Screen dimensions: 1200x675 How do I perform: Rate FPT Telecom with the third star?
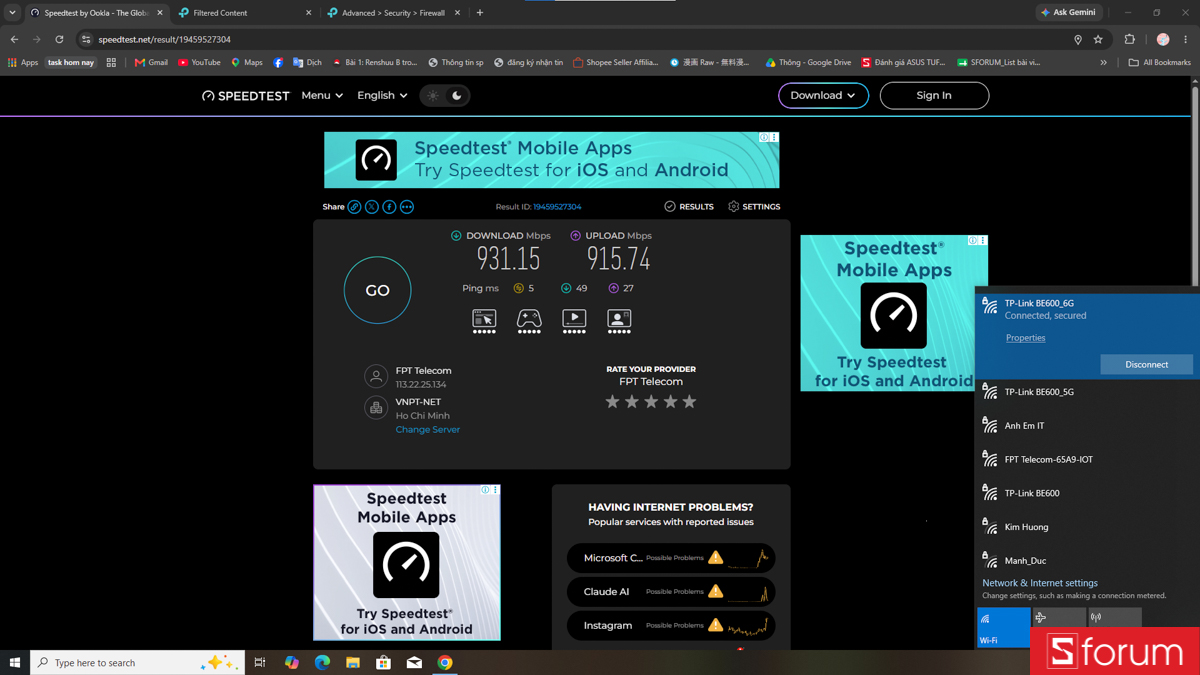click(651, 402)
